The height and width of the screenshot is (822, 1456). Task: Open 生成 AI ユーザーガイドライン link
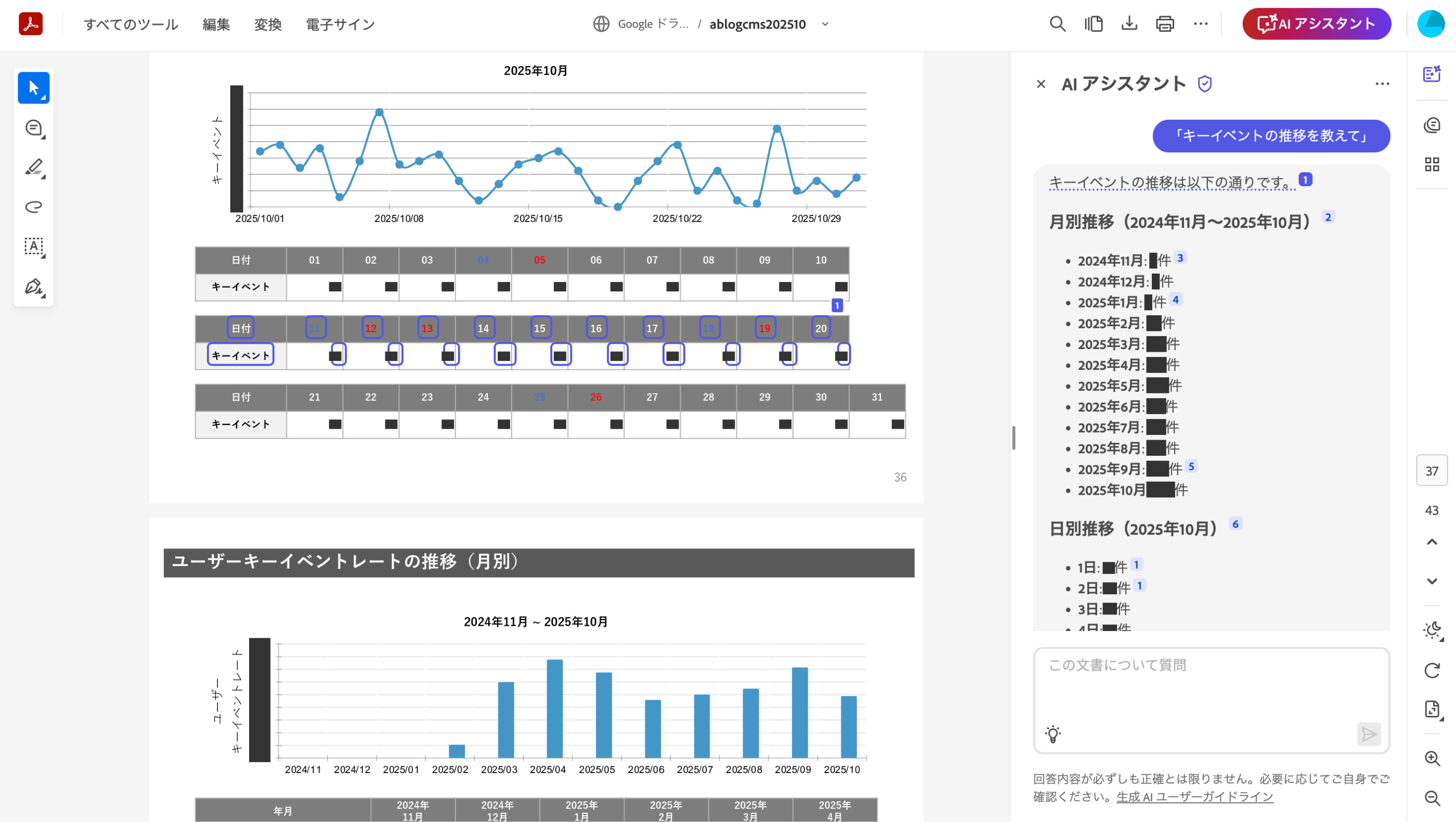click(1194, 797)
